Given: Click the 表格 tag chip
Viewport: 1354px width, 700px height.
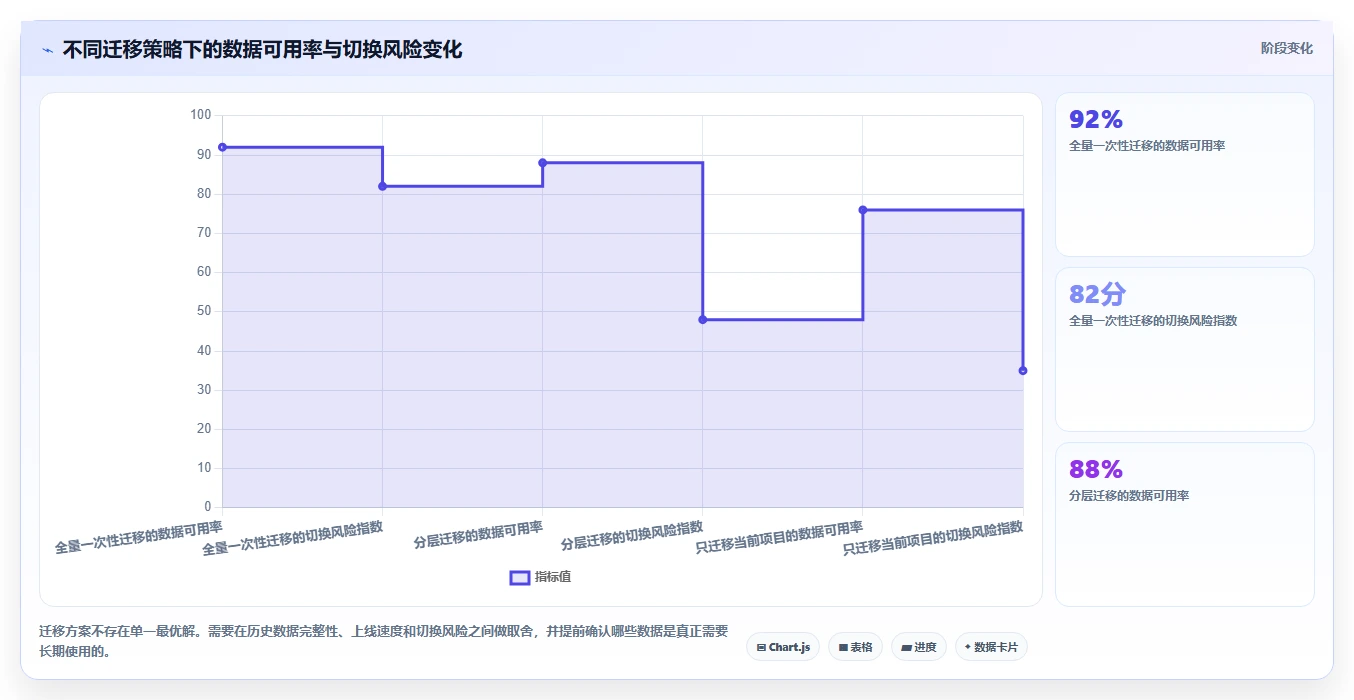Looking at the screenshot, I should click(x=855, y=647).
